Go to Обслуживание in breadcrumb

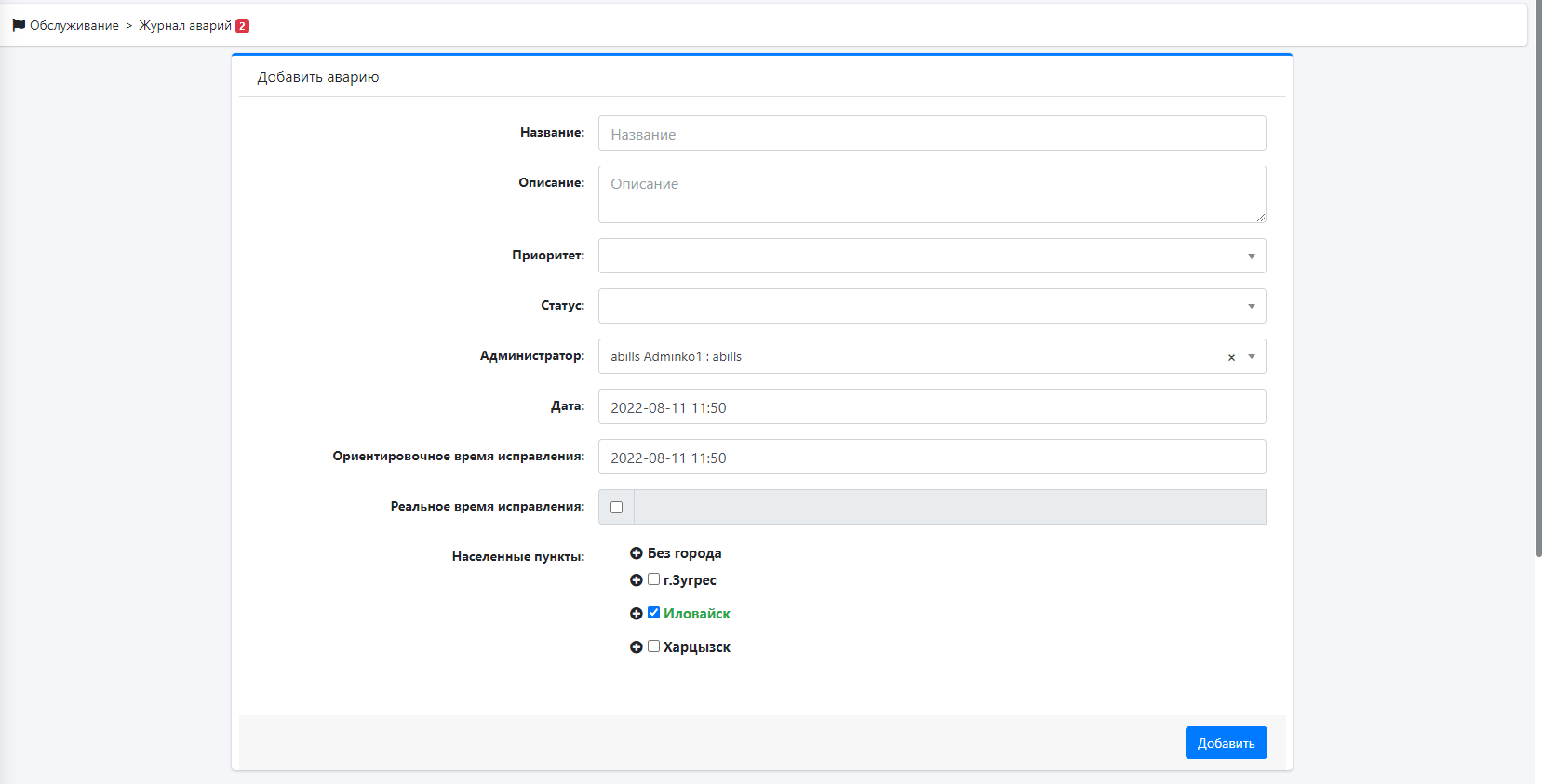74,26
